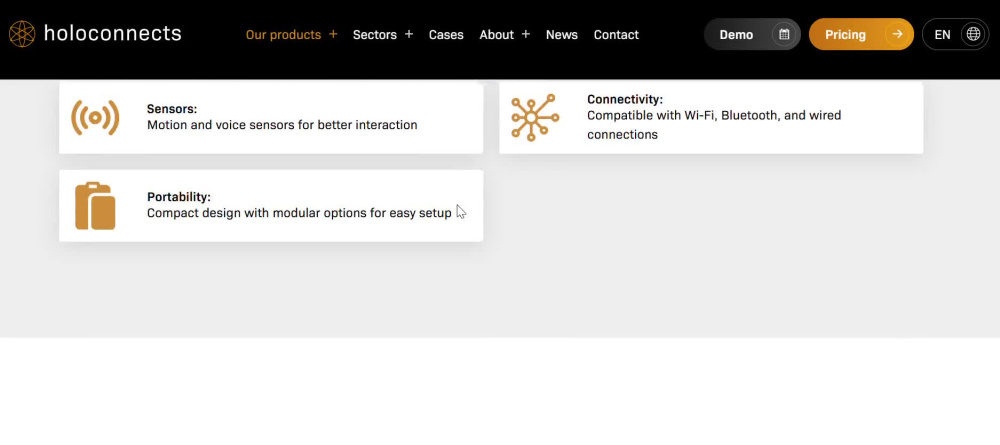Image resolution: width=1000 pixels, height=445 pixels.
Task: Select the Sensors heading text
Action: [172, 109]
